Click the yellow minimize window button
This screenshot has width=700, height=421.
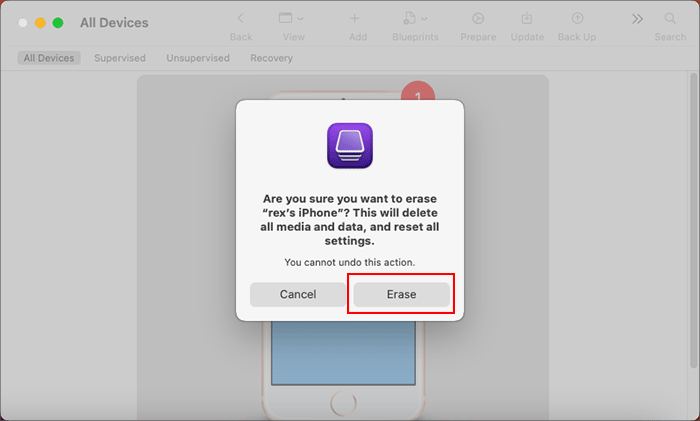click(x=40, y=23)
